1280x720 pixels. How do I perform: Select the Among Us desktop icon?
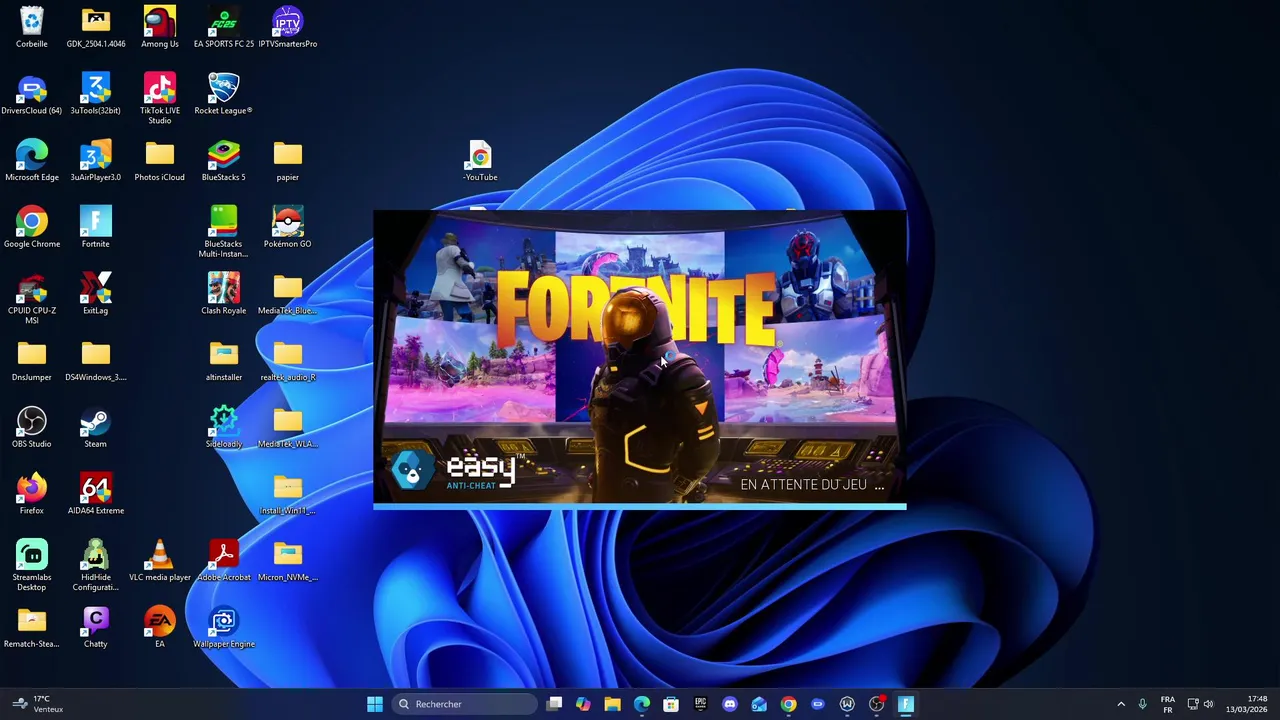coord(160,27)
